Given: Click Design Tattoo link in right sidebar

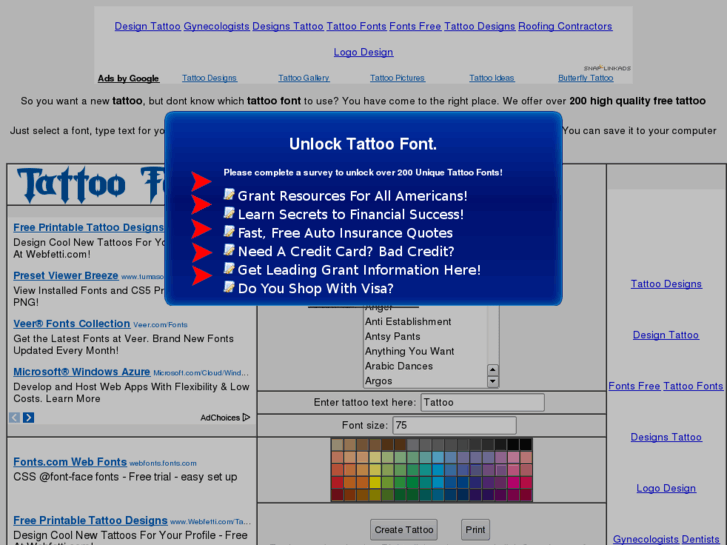Looking at the screenshot, I should click(666, 335).
